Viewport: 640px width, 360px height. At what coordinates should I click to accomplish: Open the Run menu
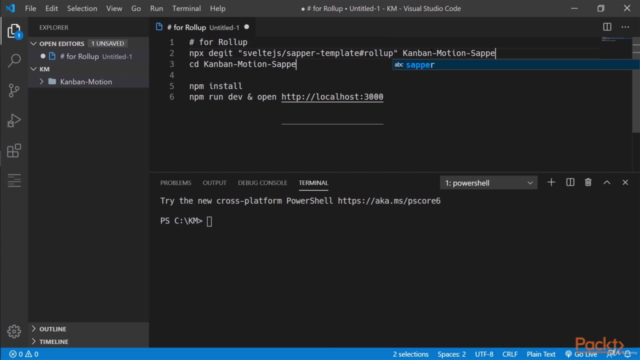coord(156,8)
